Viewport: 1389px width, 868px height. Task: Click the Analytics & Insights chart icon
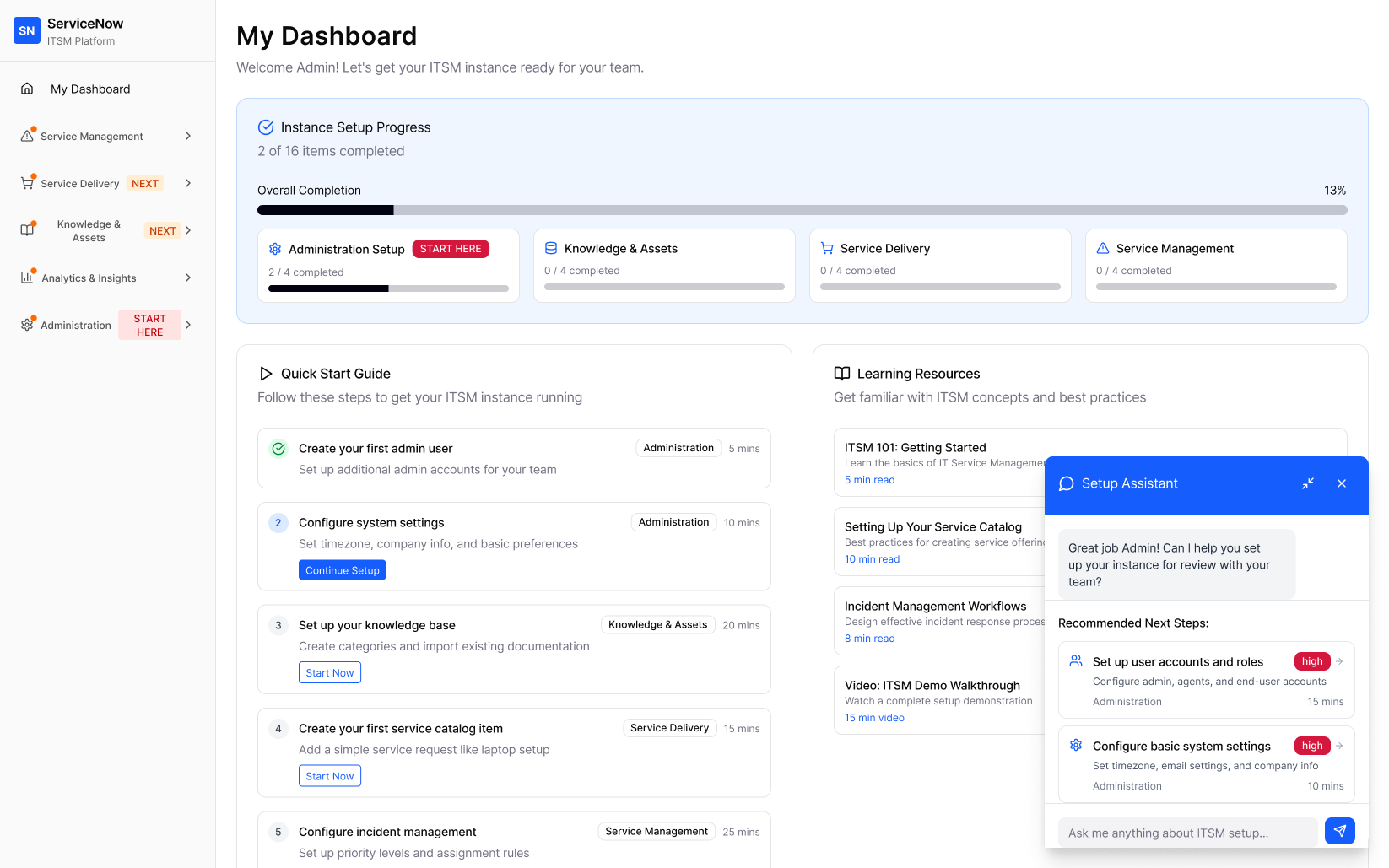coord(27,278)
